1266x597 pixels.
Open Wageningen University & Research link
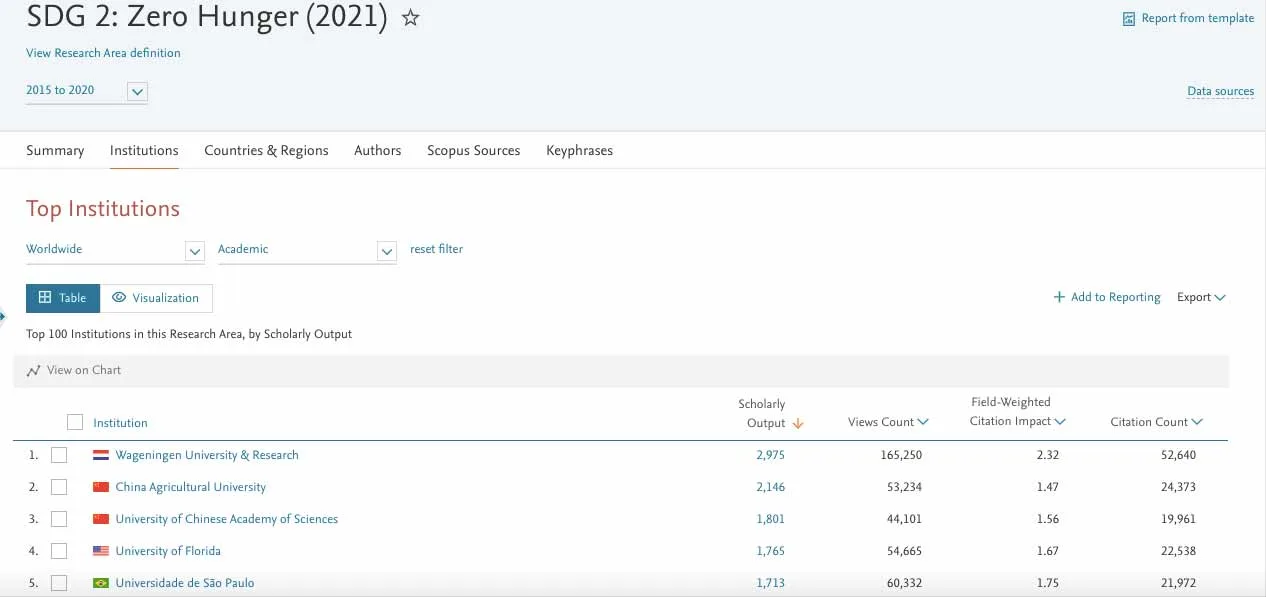[207, 455]
